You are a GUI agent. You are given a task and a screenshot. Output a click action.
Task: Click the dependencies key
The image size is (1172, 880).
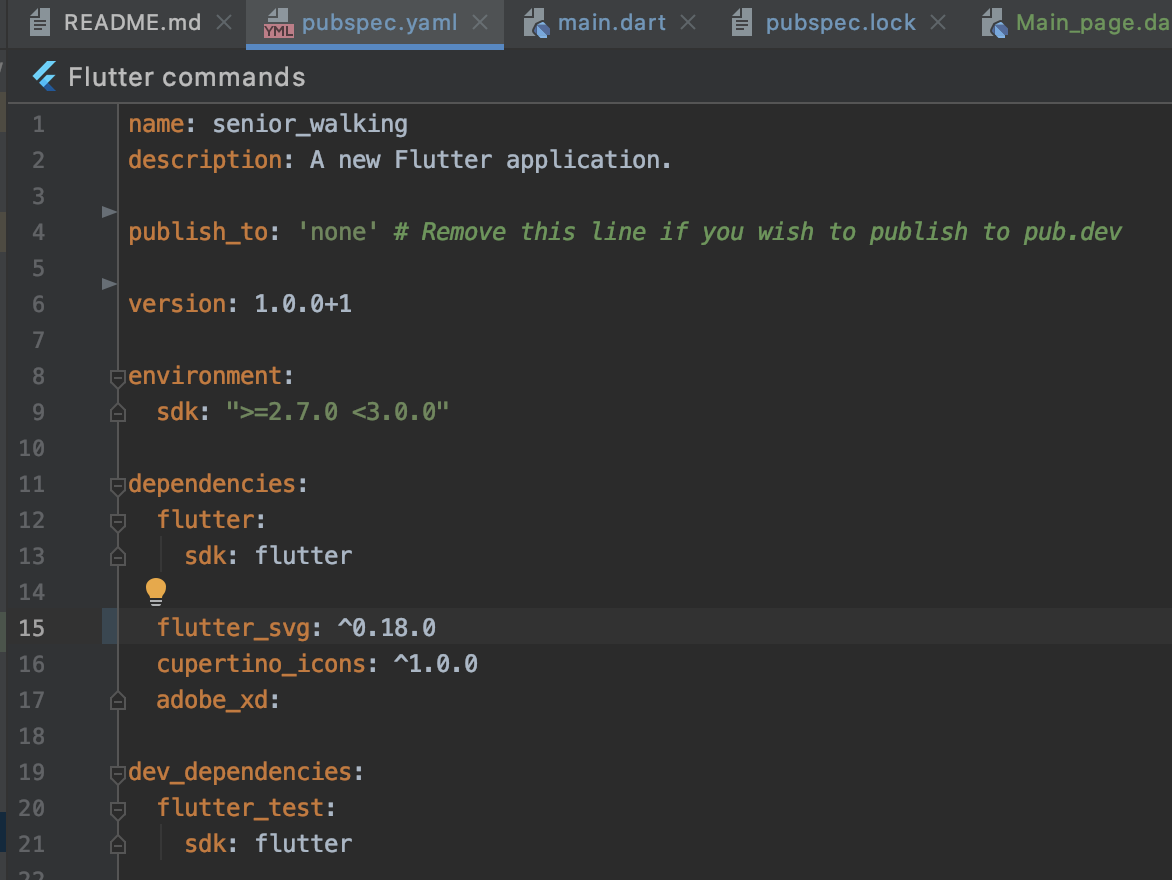tap(212, 484)
